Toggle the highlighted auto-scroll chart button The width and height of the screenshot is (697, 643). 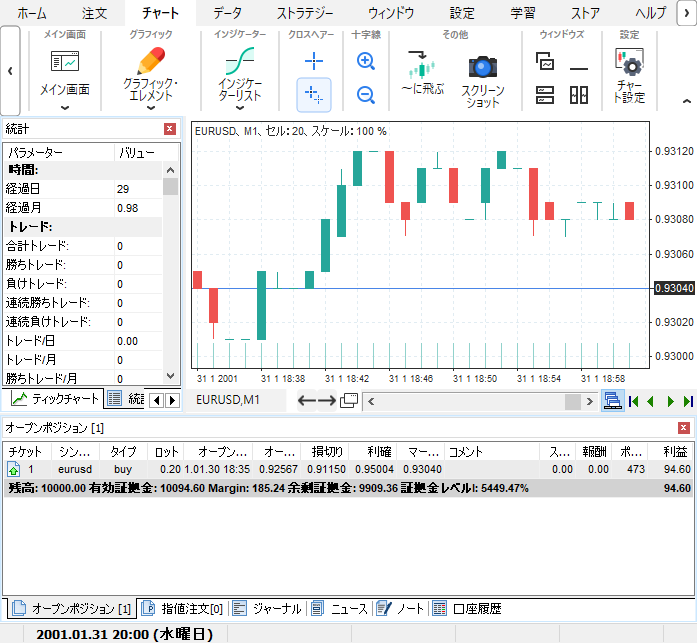(x=613, y=401)
